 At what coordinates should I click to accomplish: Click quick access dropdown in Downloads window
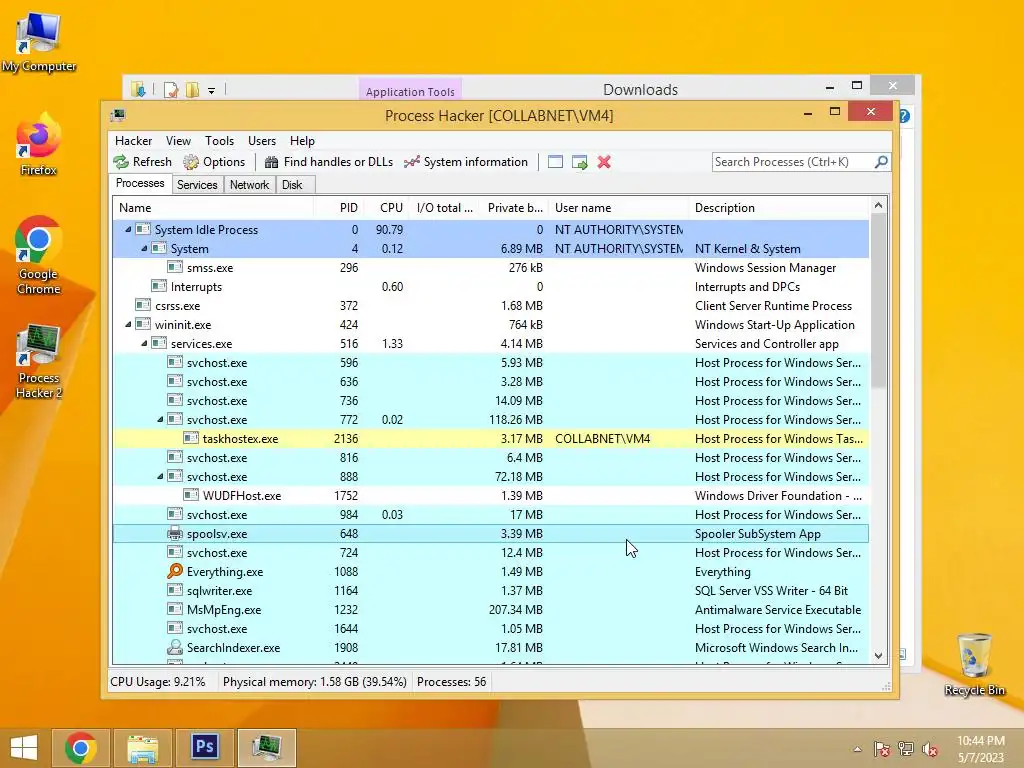tap(212, 91)
